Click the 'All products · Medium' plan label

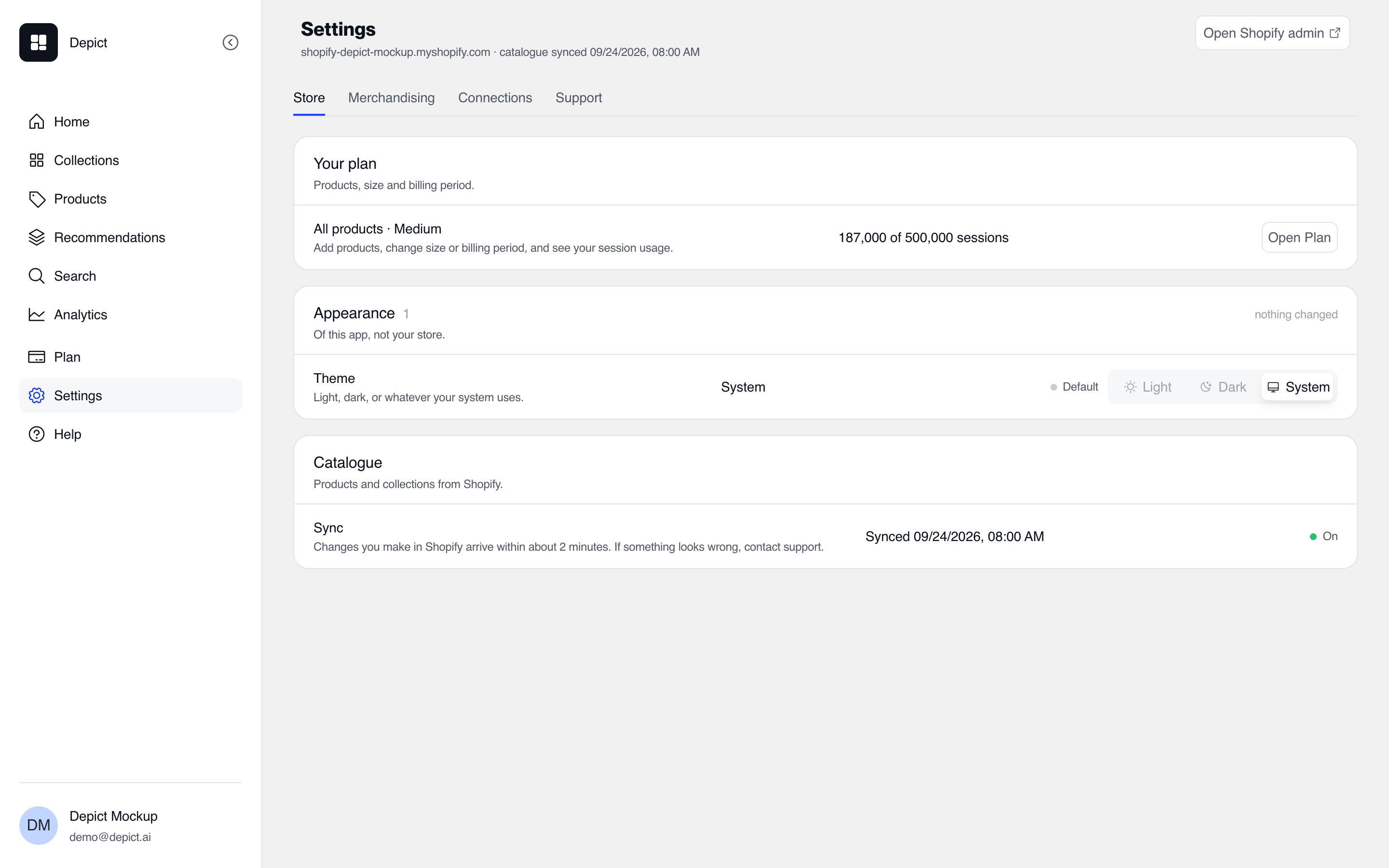(377, 229)
